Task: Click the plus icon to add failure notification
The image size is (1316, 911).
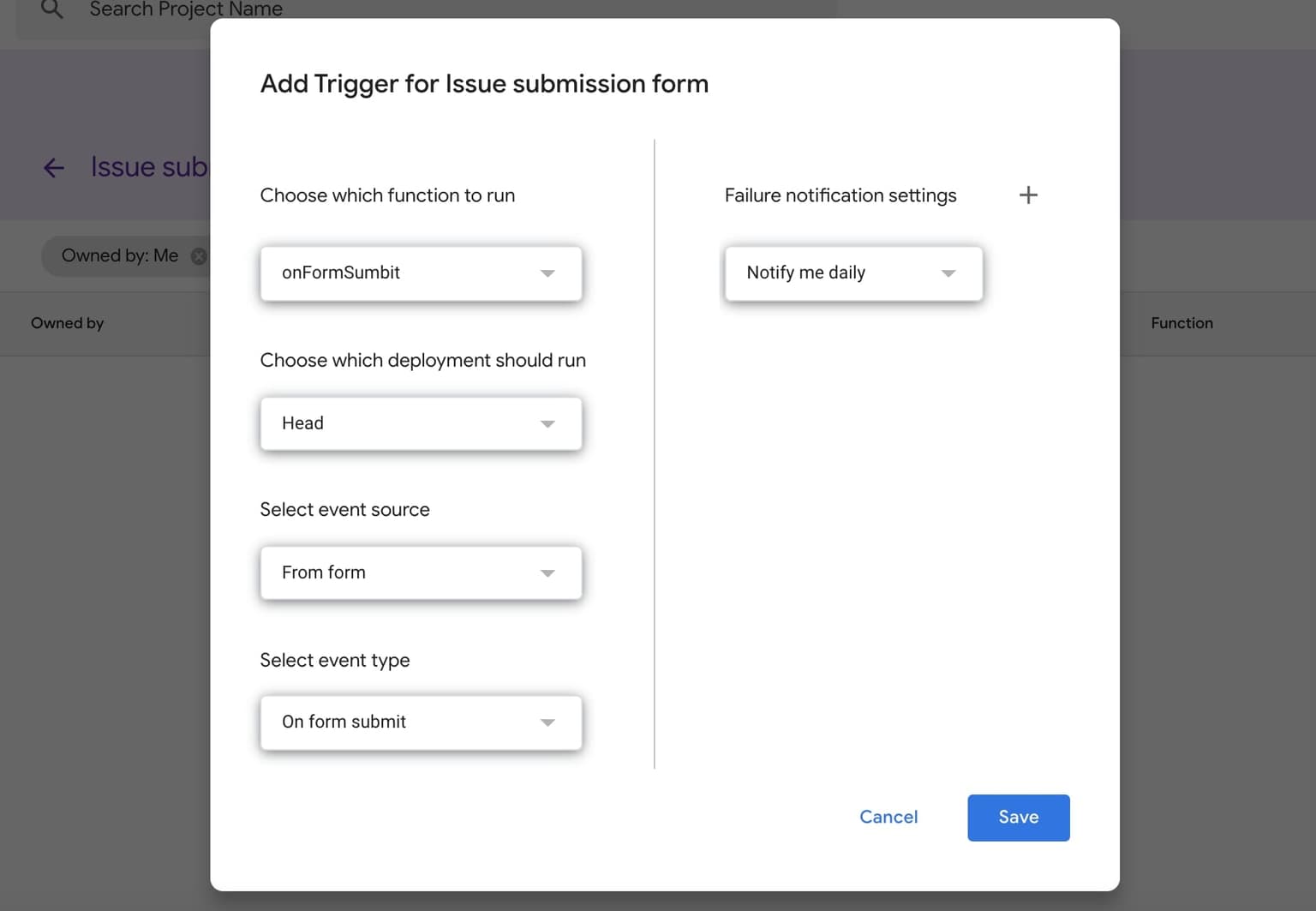Action: (x=1028, y=195)
